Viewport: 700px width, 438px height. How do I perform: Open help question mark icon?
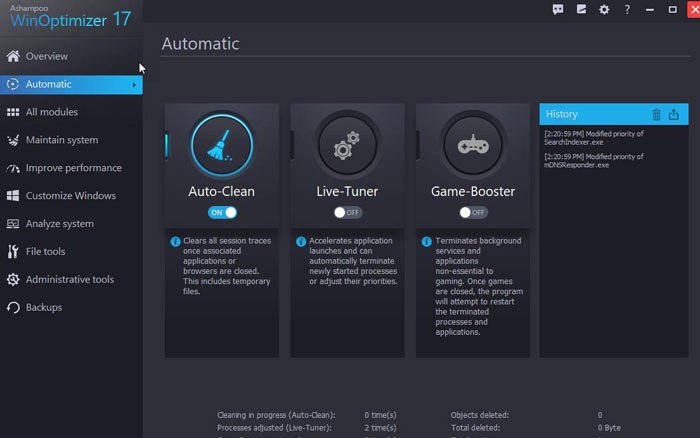[x=627, y=9]
